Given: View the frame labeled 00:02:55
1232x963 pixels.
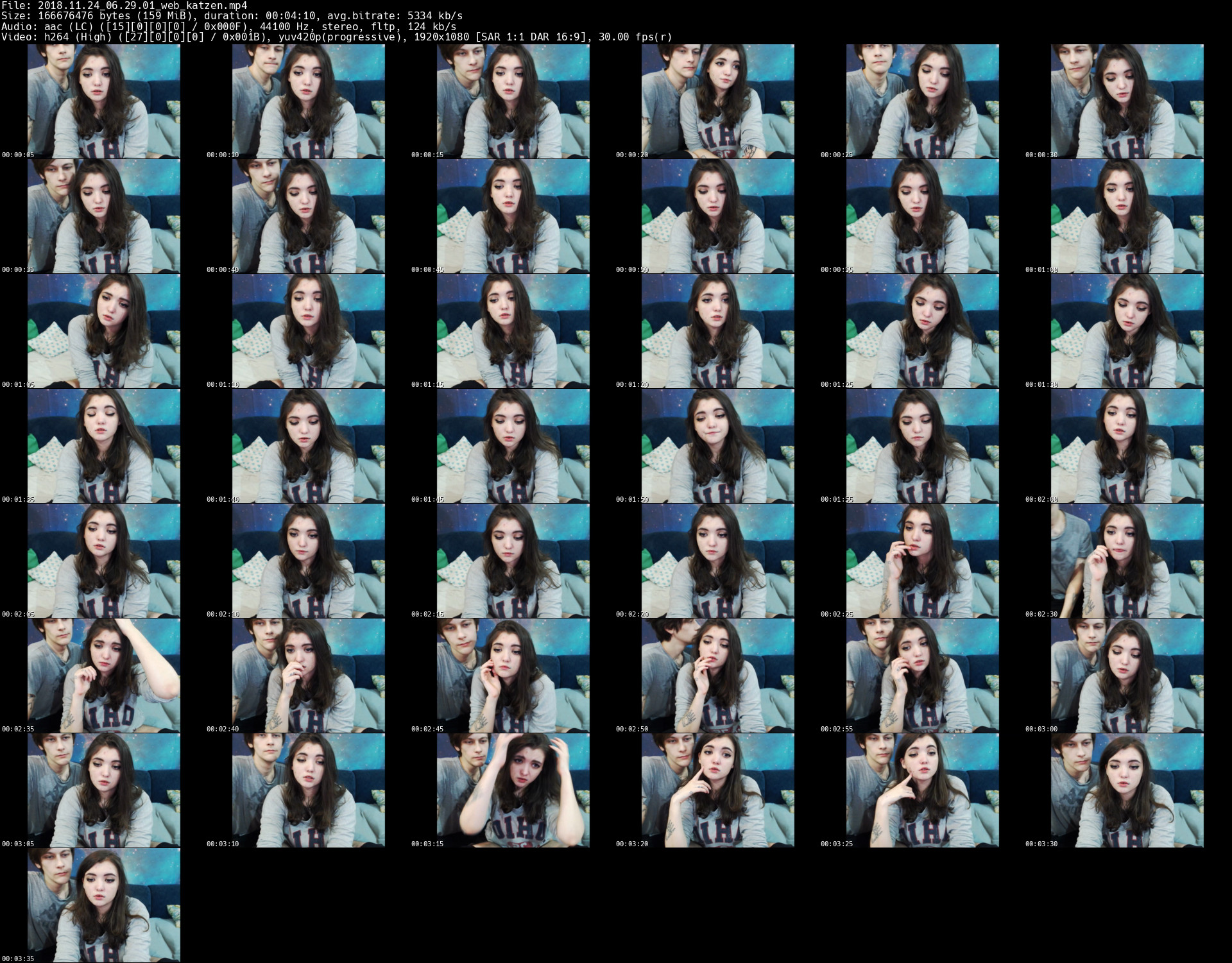Looking at the screenshot, I should click(923, 676).
